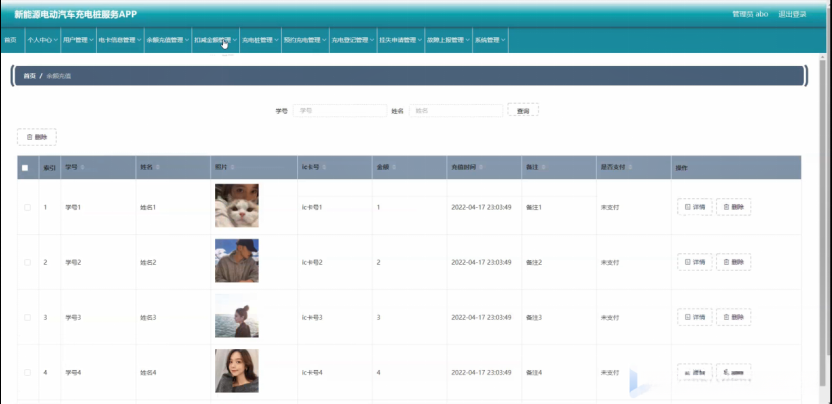Expand the 电卡信息管理 menu

tap(120, 40)
